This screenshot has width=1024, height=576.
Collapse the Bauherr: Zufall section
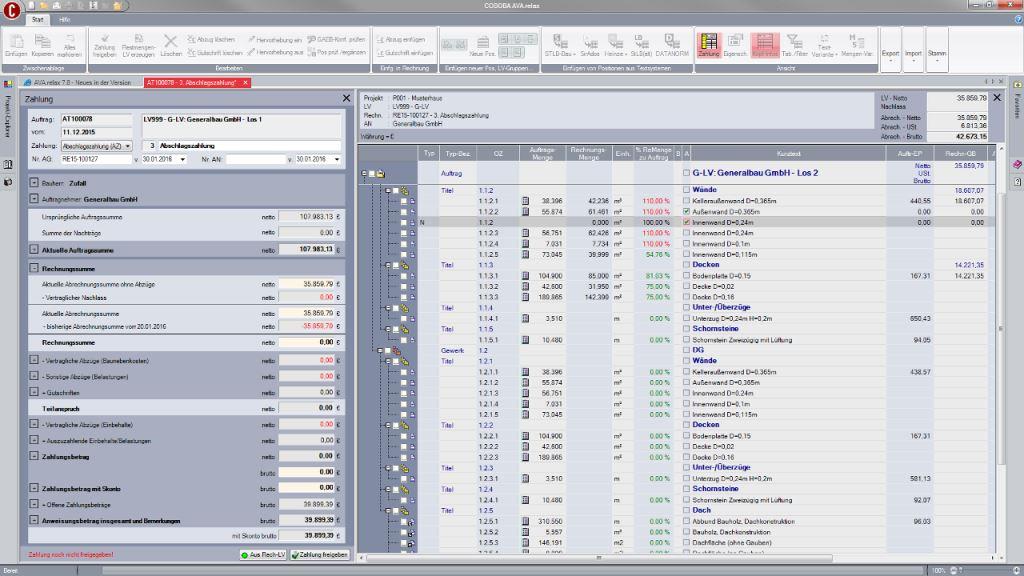coord(34,183)
